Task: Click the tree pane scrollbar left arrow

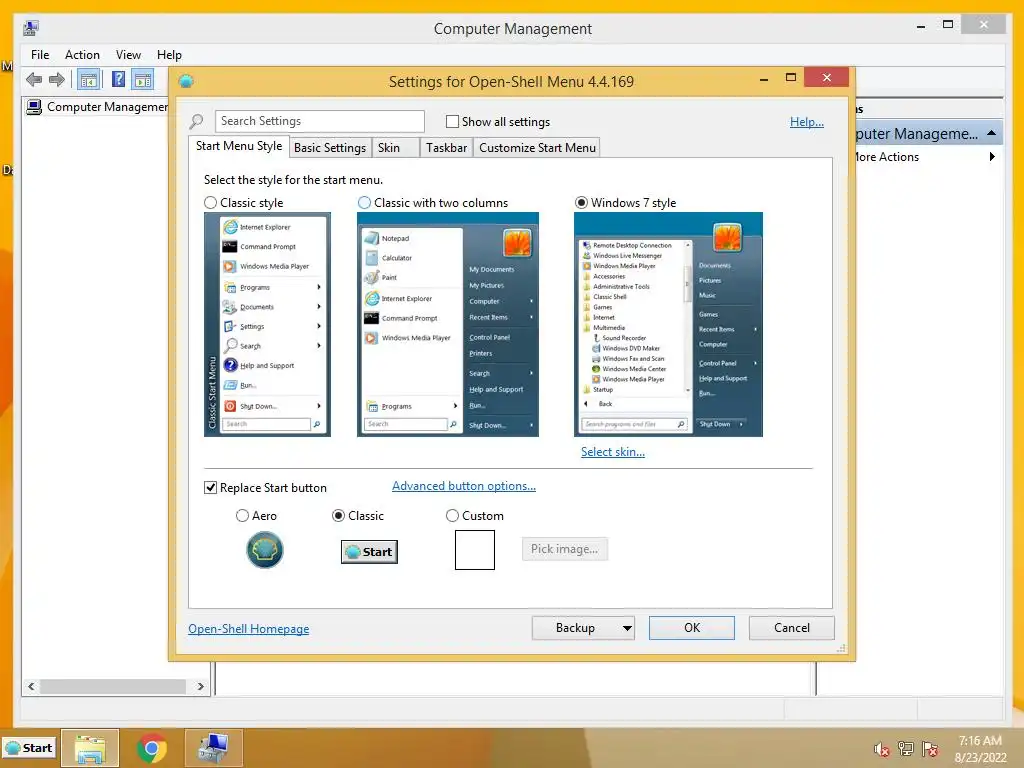Action: [x=31, y=686]
